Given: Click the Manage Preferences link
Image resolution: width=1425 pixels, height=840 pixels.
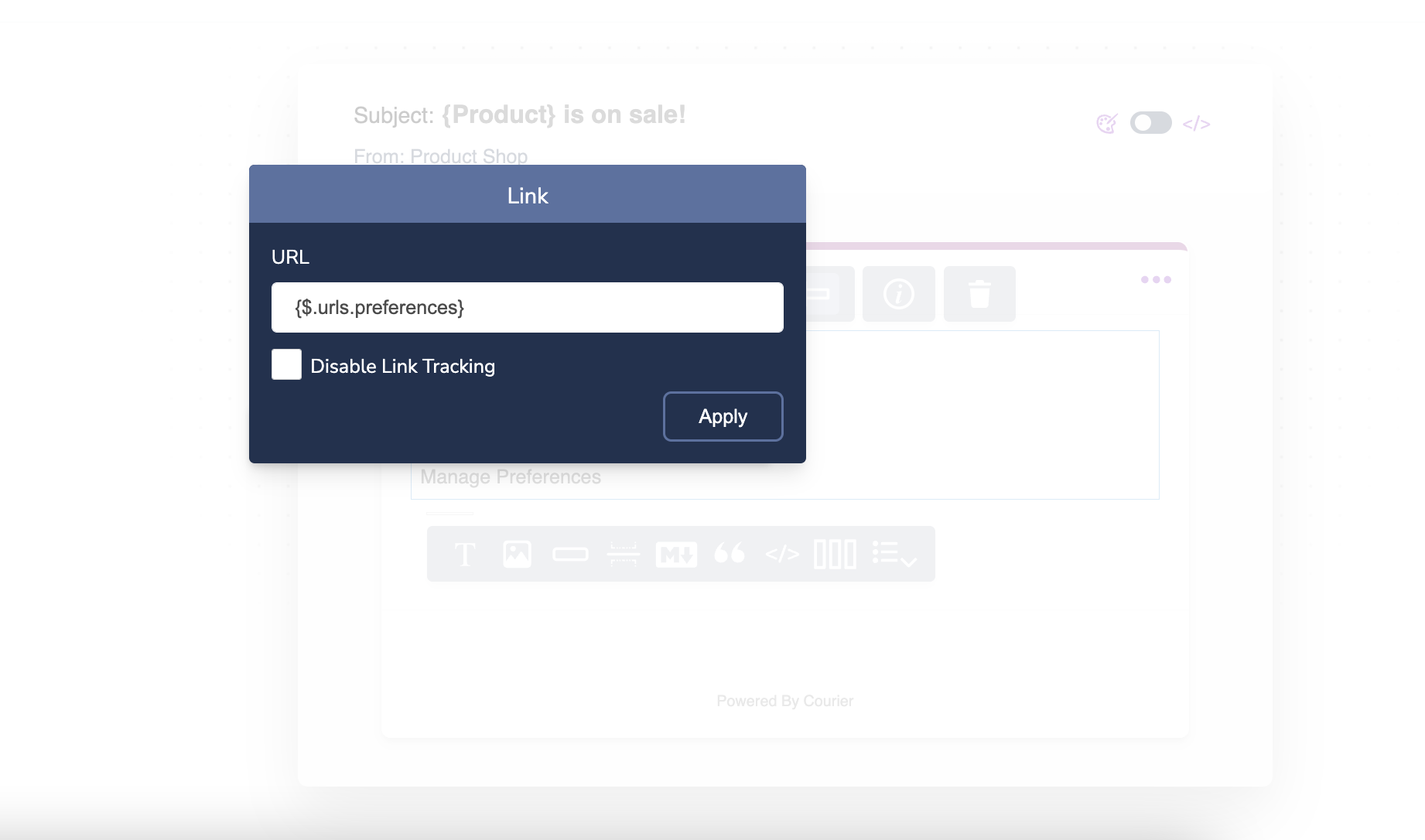Looking at the screenshot, I should 510,476.
